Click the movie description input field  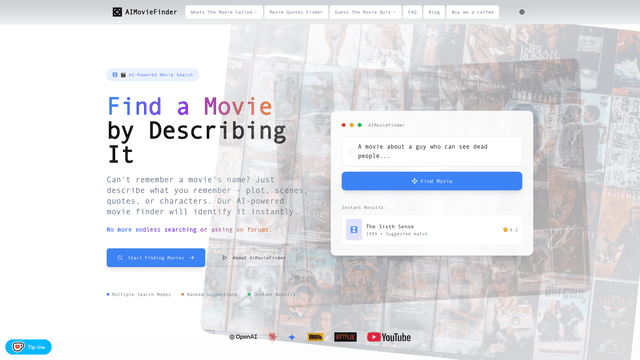coord(432,151)
